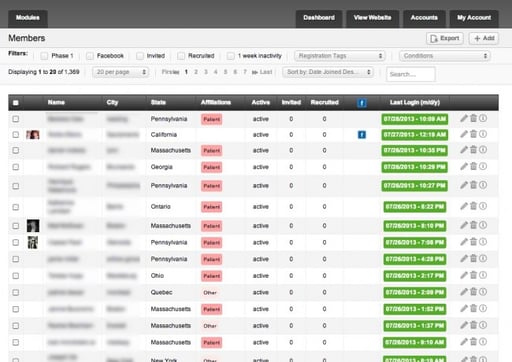Image resolution: width=512 pixels, height=362 pixels.
Task: Sort by the Facebook column header icon
Action: [362, 103]
